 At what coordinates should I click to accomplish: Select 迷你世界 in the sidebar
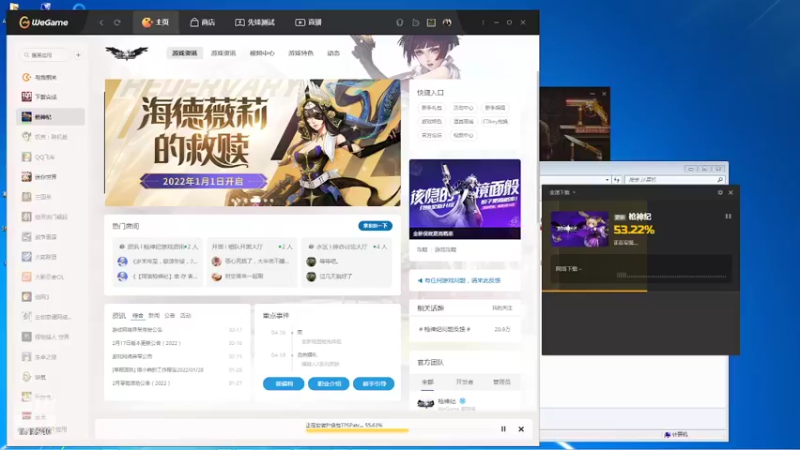coord(50,177)
